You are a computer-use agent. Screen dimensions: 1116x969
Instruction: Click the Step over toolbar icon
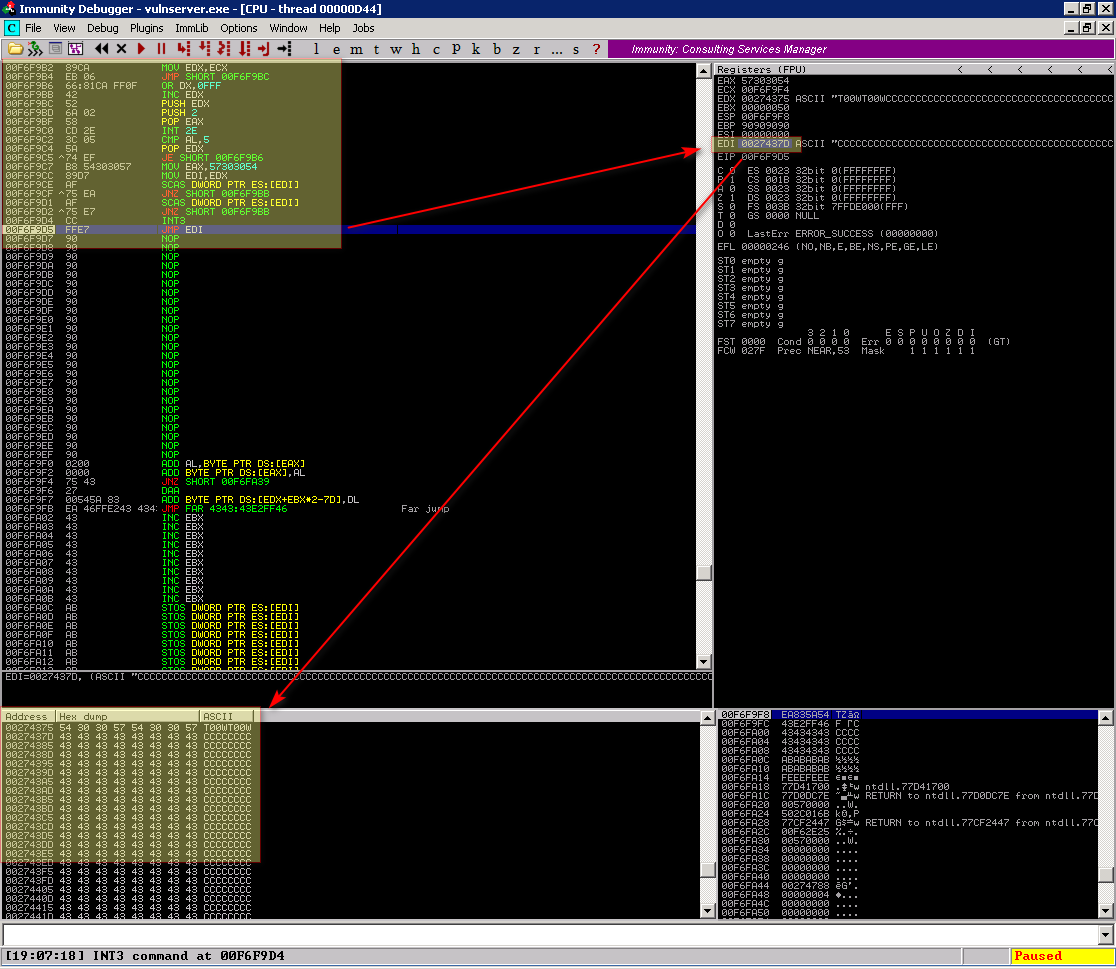pyautogui.click(x=204, y=49)
